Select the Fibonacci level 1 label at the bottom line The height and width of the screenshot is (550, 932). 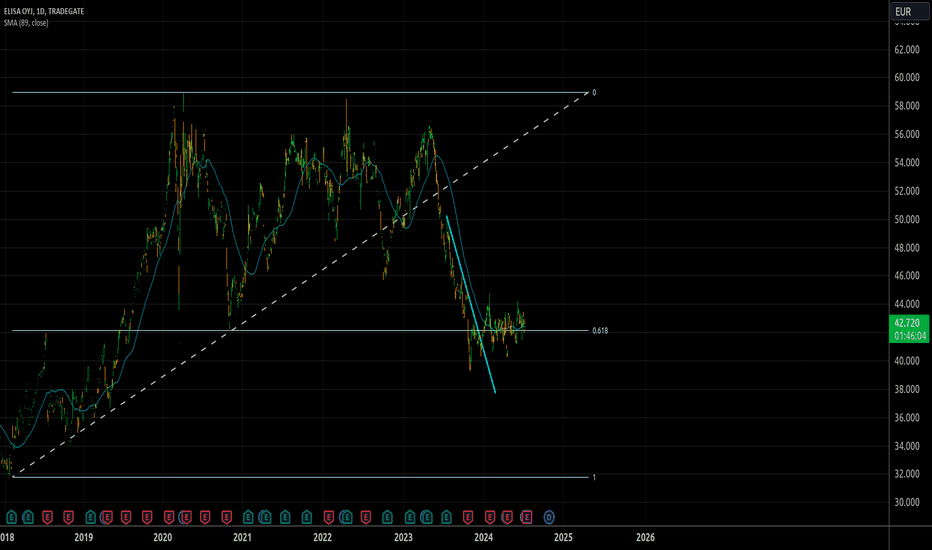(594, 477)
